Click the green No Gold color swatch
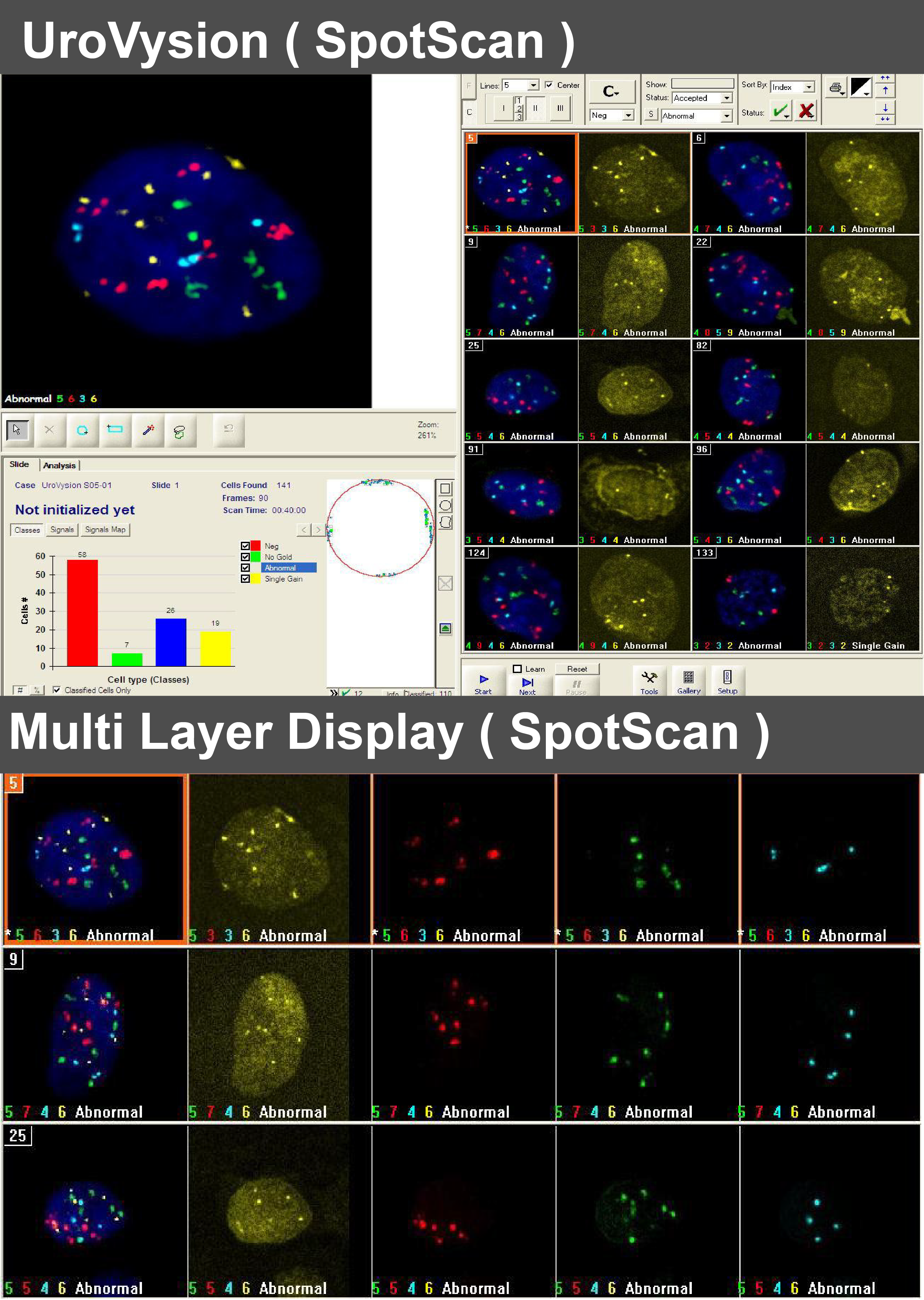This screenshot has width=924, height=1300. pyautogui.click(x=256, y=556)
